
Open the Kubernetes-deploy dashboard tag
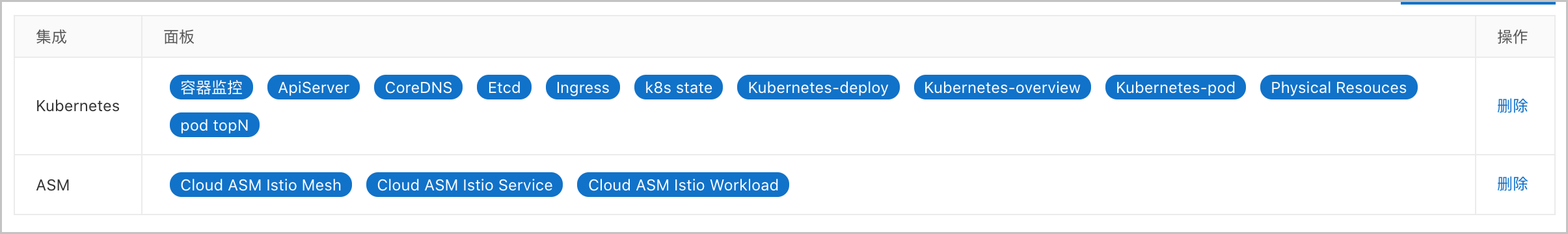(818, 87)
